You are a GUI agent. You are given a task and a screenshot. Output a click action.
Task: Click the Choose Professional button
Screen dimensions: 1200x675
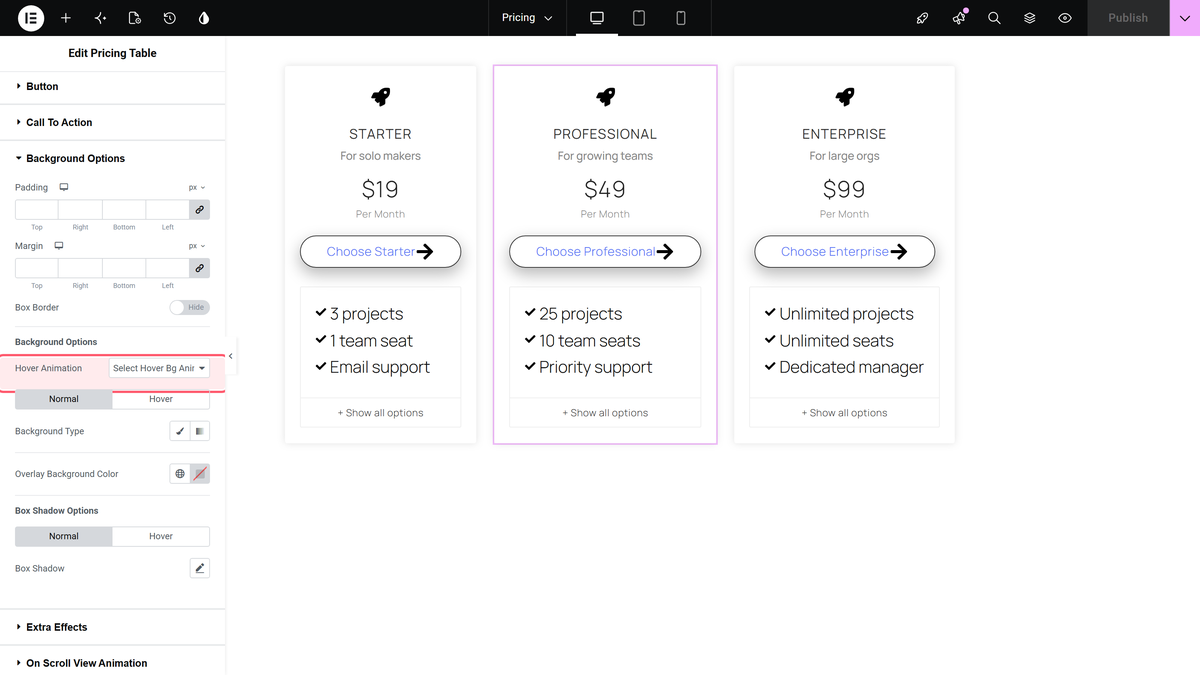605,252
